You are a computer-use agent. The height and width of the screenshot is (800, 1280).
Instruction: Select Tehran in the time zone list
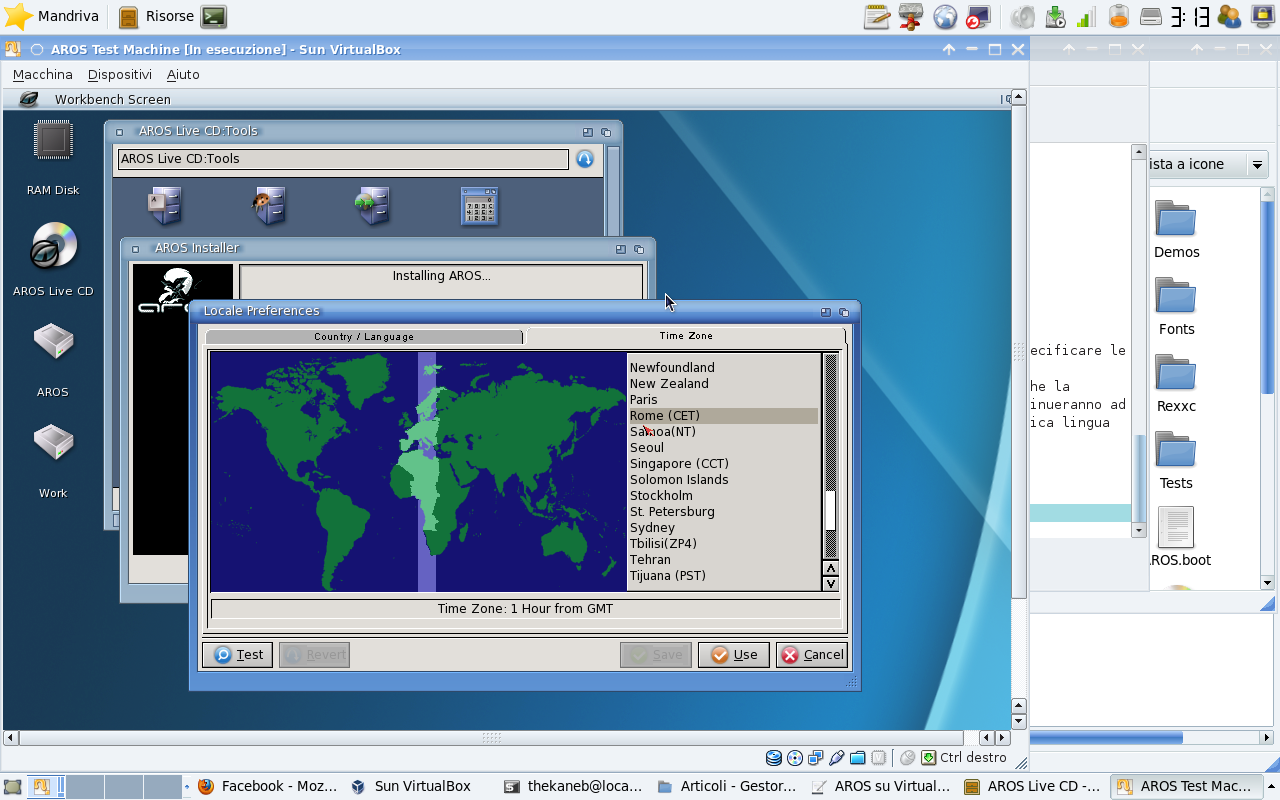(723, 560)
